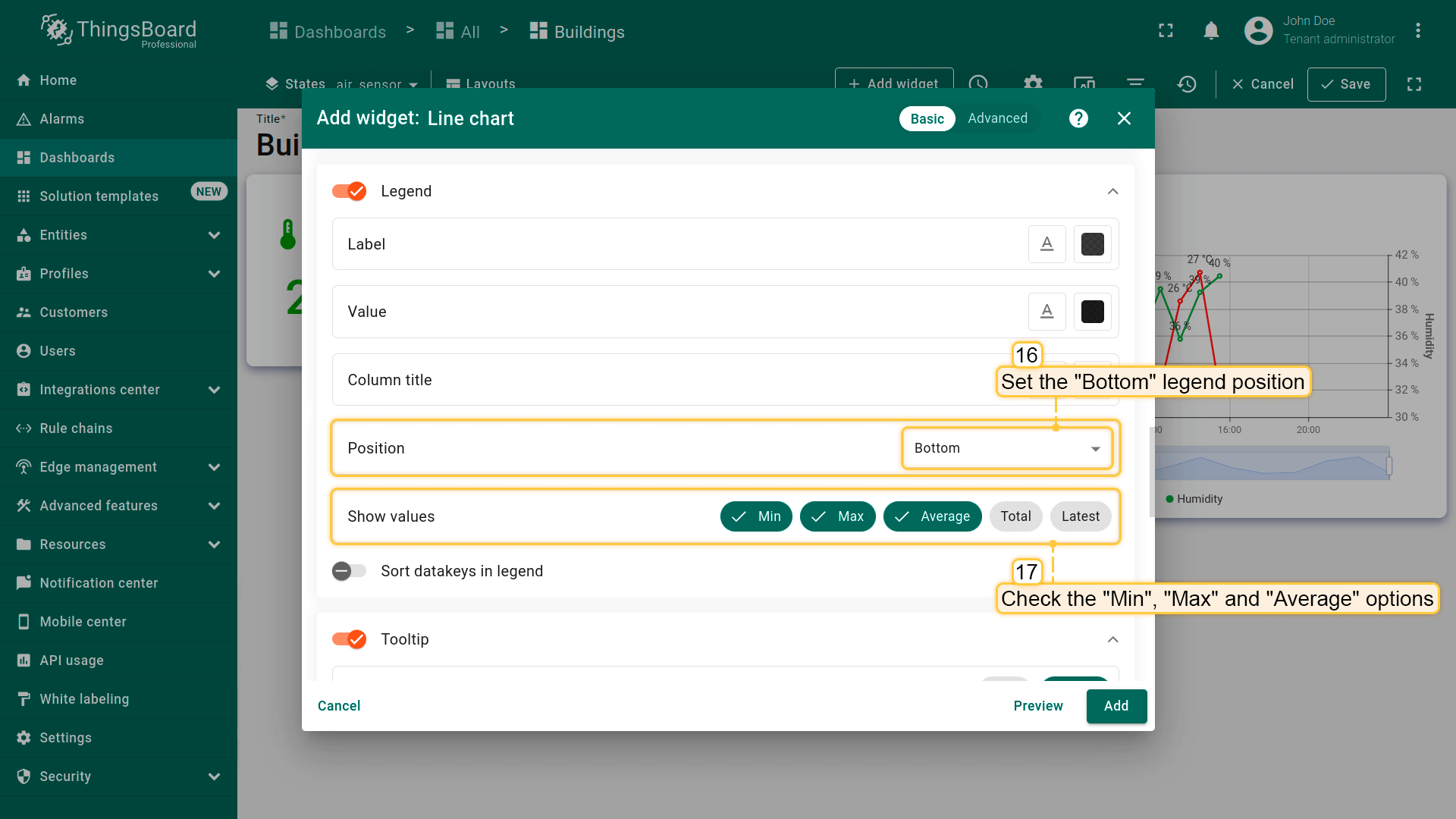Open the help question mark icon
Image resolution: width=1456 pixels, height=819 pixels.
tap(1078, 118)
